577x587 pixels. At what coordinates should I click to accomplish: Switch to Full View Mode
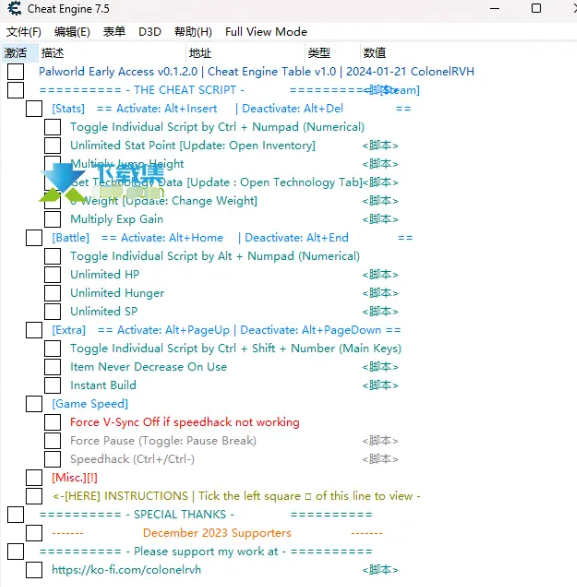[x=266, y=32]
